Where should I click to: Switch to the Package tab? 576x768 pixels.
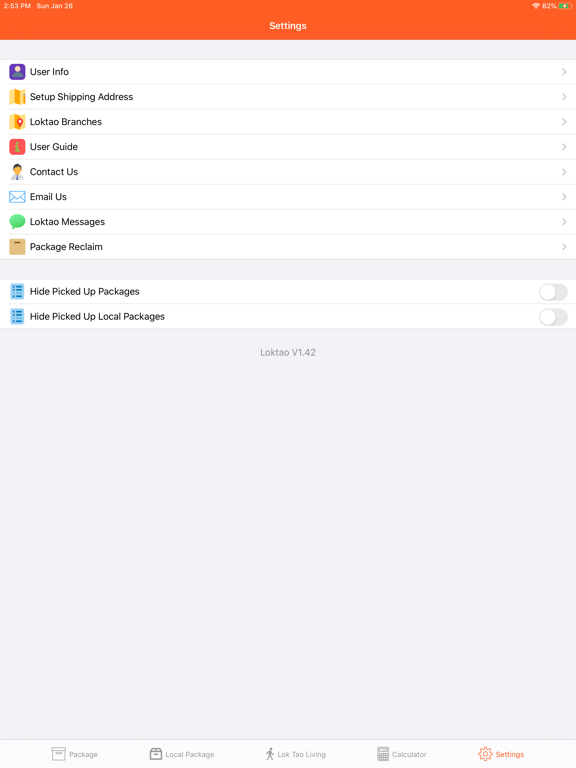point(75,754)
